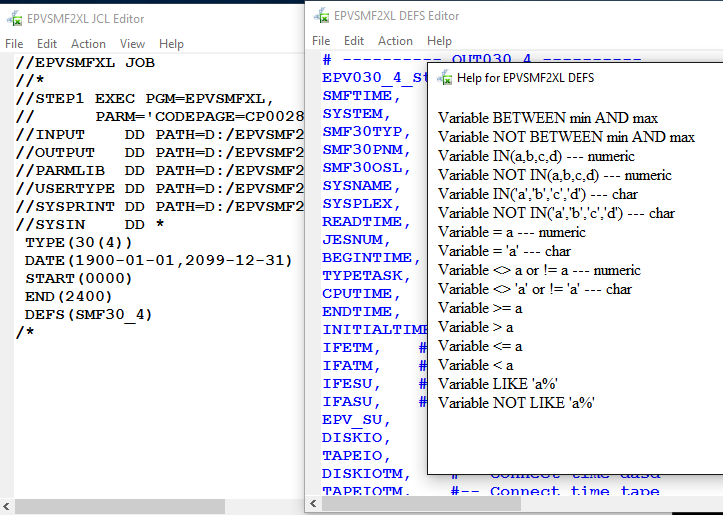
Task: Click the //INPUT DD line
Action: 160,135
